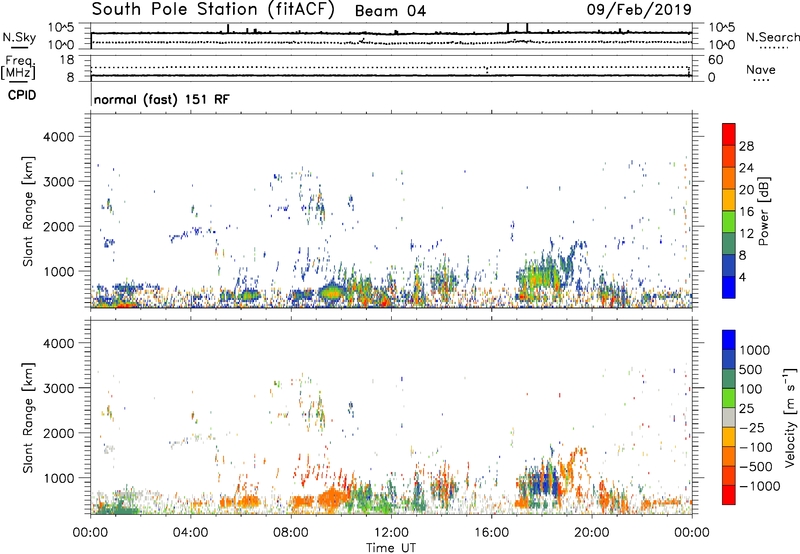Click the red top segment of power colorbar
This screenshot has width=800, height=554.
(x=729, y=134)
